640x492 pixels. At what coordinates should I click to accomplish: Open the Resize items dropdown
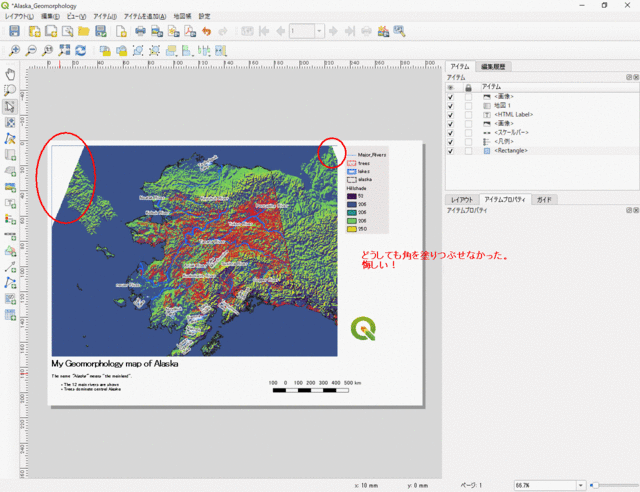point(220,51)
